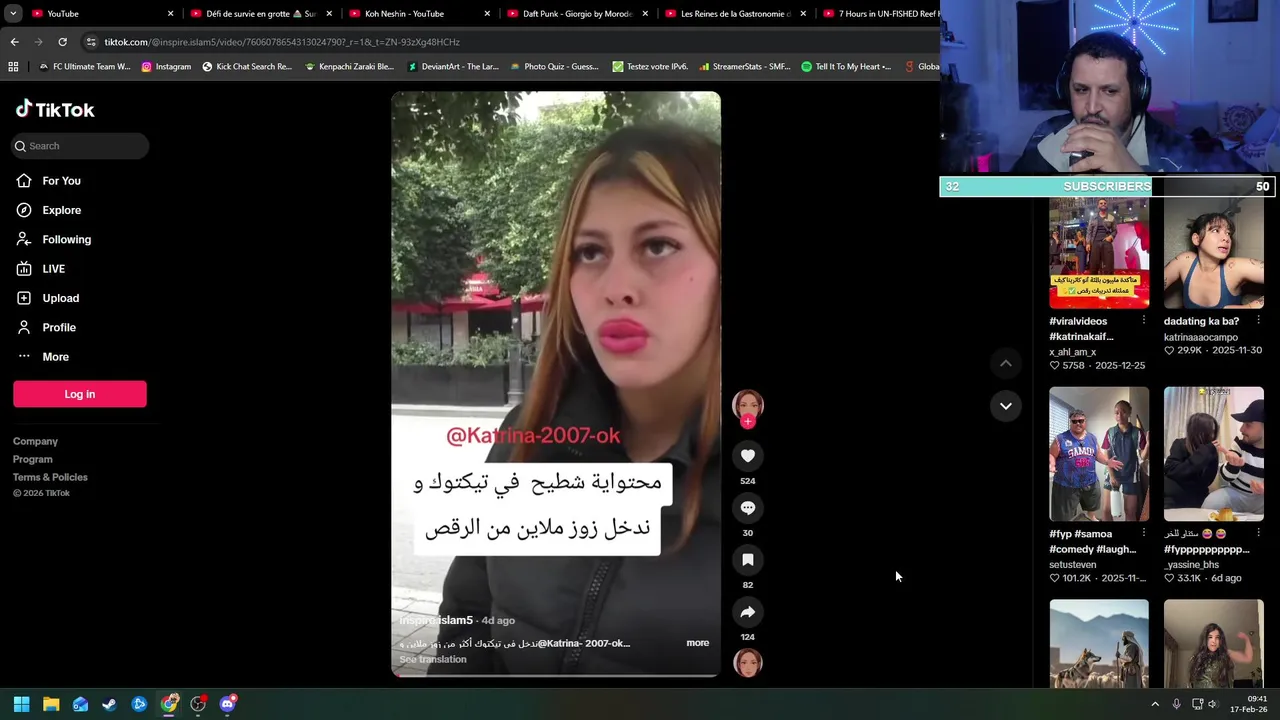Go to previous video with up chevron
Screen dimensions: 1280x720
1005,364
